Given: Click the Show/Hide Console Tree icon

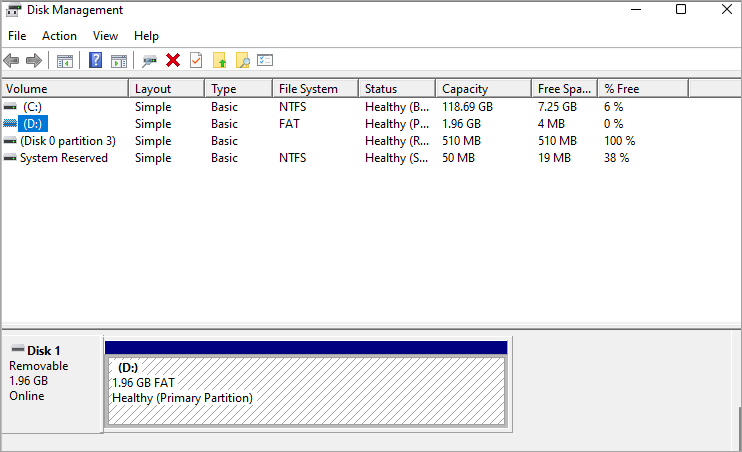Looking at the screenshot, I should 64,61.
